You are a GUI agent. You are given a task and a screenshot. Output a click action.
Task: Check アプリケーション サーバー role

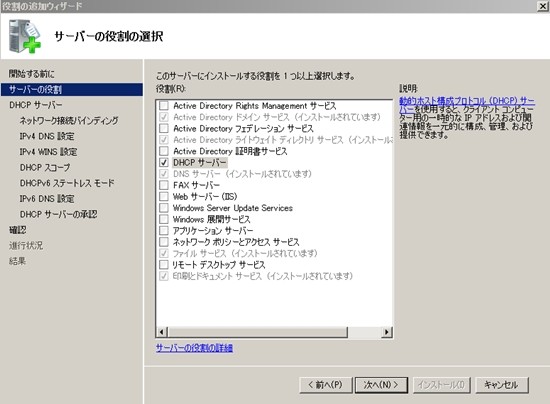click(164, 230)
